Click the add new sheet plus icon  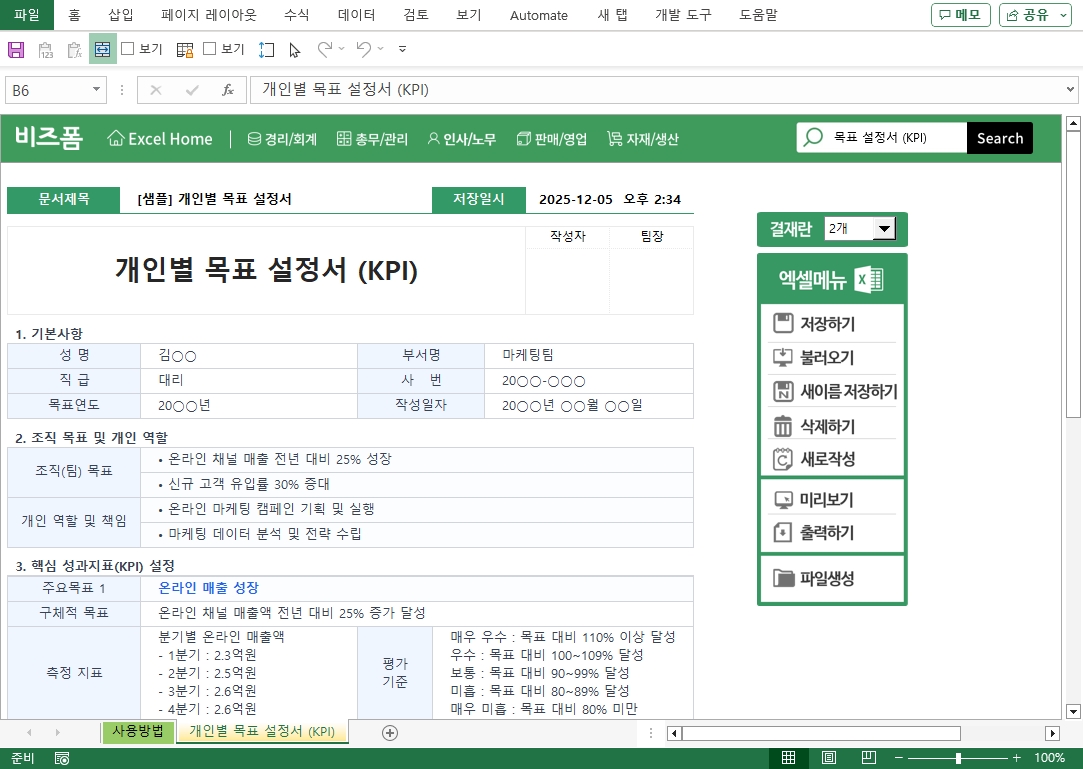click(390, 733)
